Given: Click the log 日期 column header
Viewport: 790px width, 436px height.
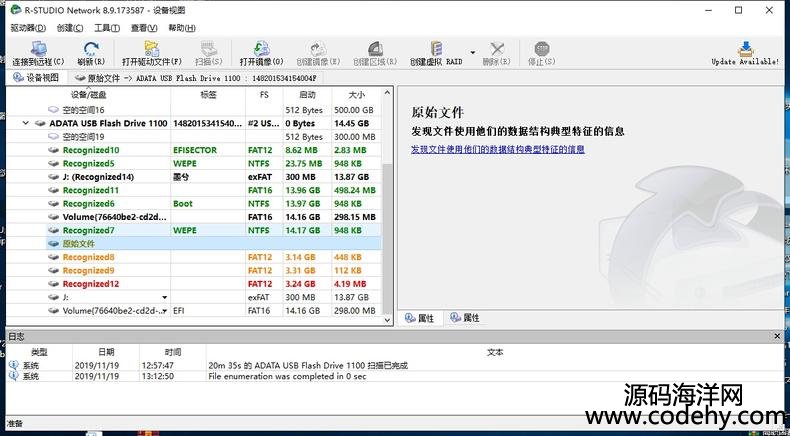Looking at the screenshot, I should (106, 352).
